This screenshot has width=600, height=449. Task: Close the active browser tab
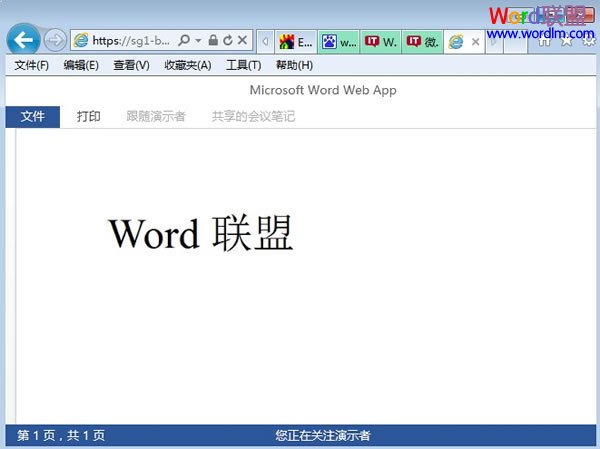point(475,42)
